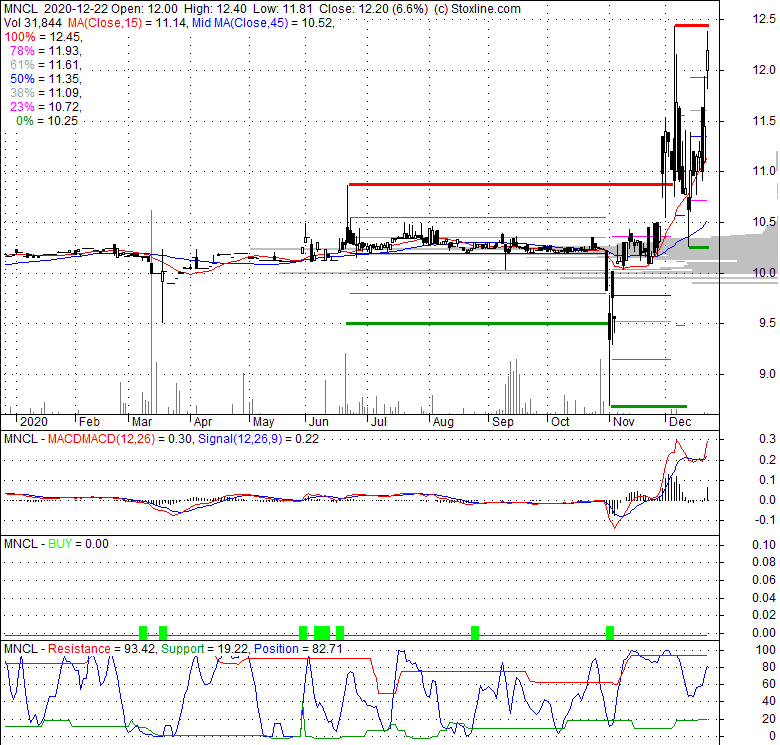Image resolution: width=780 pixels, height=745 pixels.
Task: Click the 12.5 price axis label
Action: pos(764,19)
